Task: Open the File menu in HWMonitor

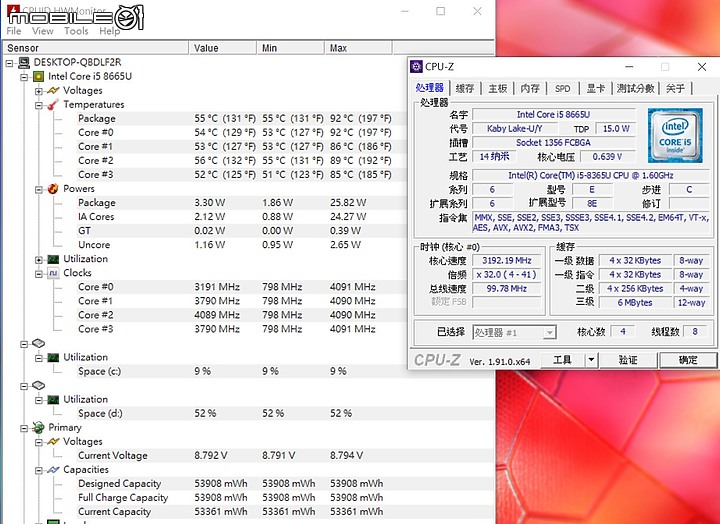Action: tap(14, 31)
